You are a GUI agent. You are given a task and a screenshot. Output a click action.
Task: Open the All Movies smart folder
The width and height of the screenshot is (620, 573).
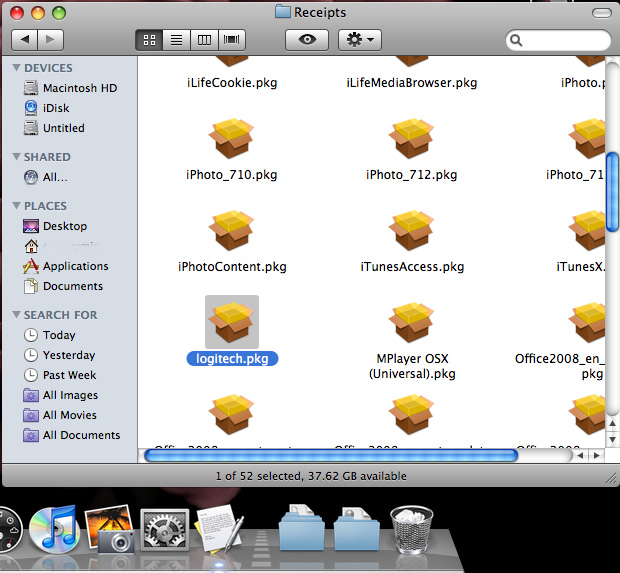pyautogui.click(x=60, y=415)
